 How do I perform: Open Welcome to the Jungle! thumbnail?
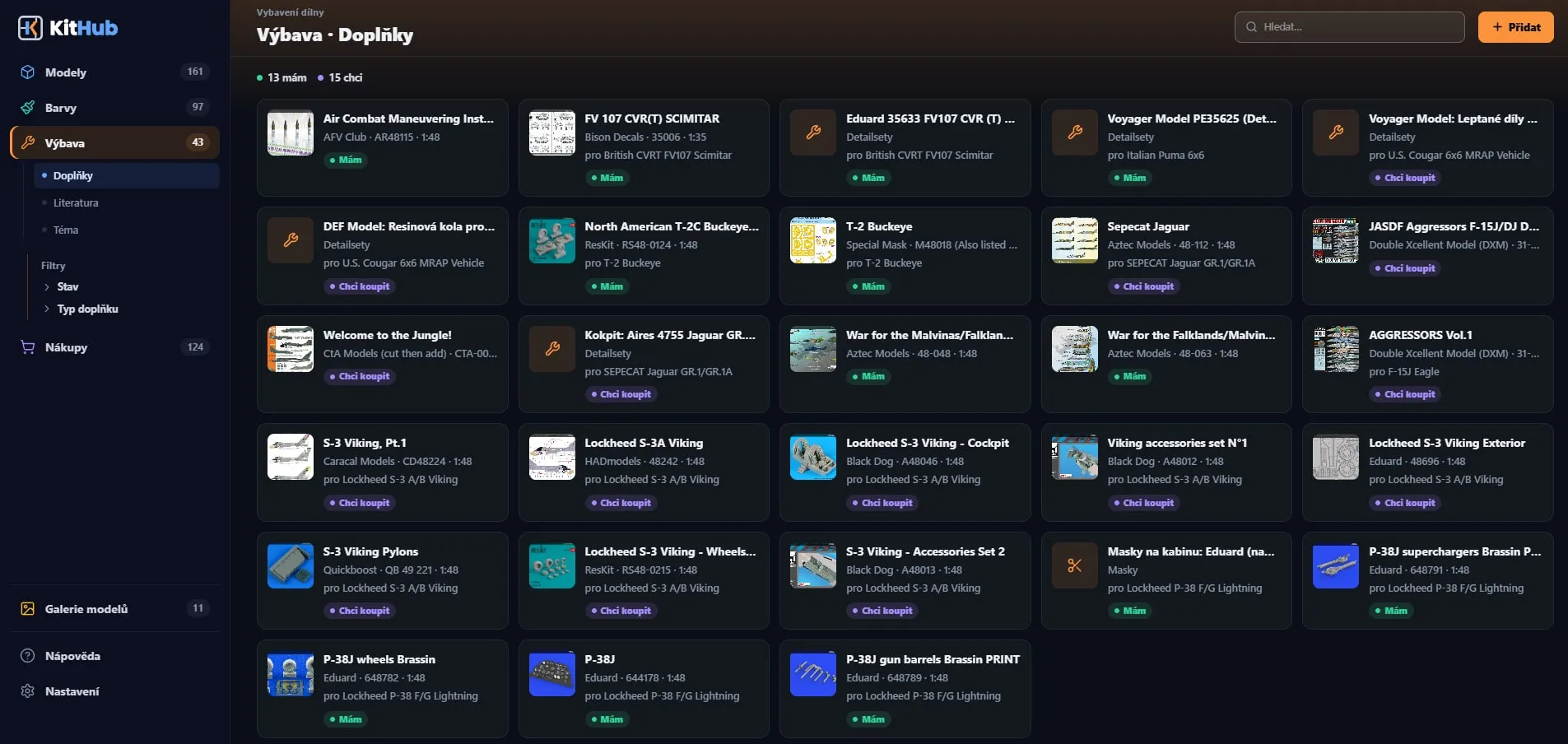(x=291, y=349)
